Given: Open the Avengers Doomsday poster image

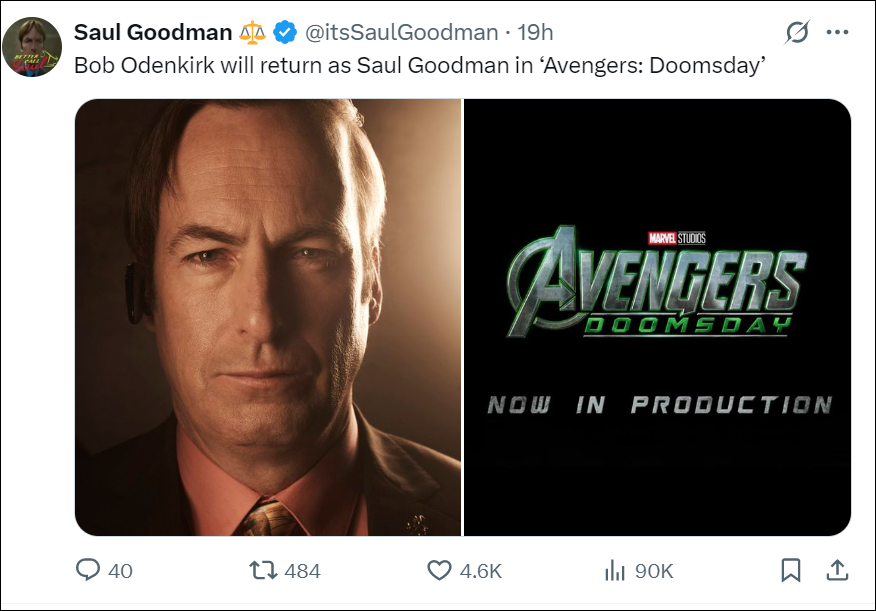Looking at the screenshot, I should click(x=657, y=317).
